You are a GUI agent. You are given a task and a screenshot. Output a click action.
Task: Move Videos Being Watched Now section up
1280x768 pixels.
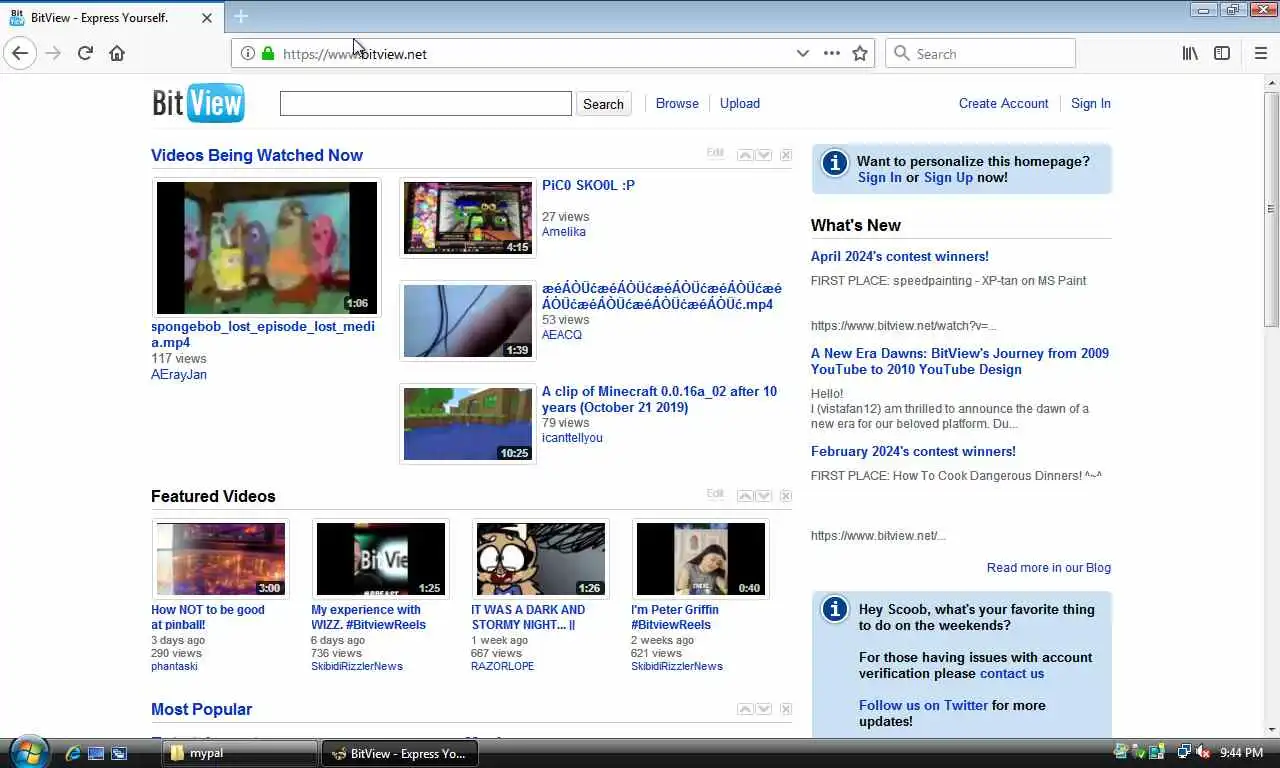(745, 155)
